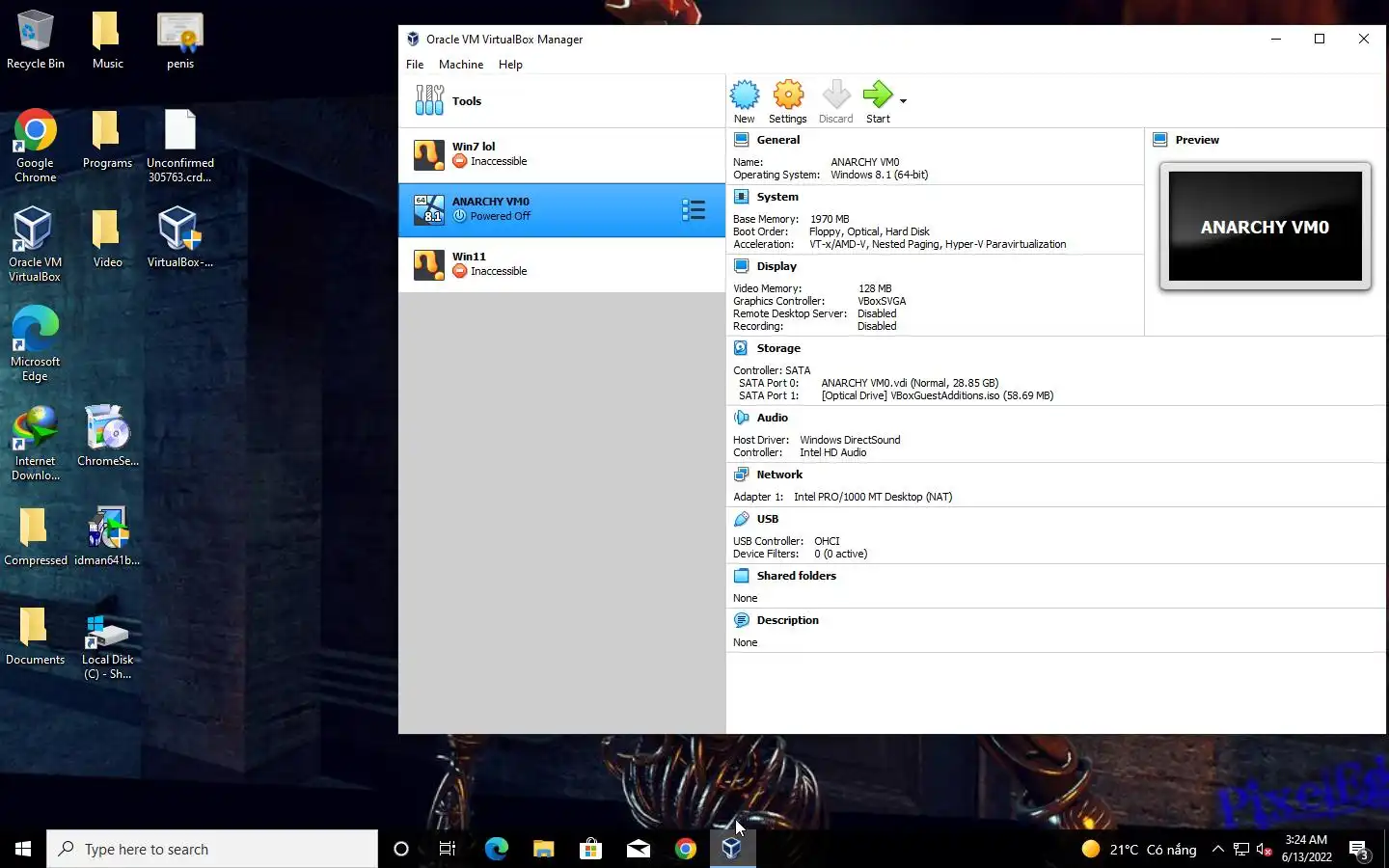The height and width of the screenshot is (868, 1389).
Task: Open Google Chrome desktop shortcut
Action: (35, 146)
